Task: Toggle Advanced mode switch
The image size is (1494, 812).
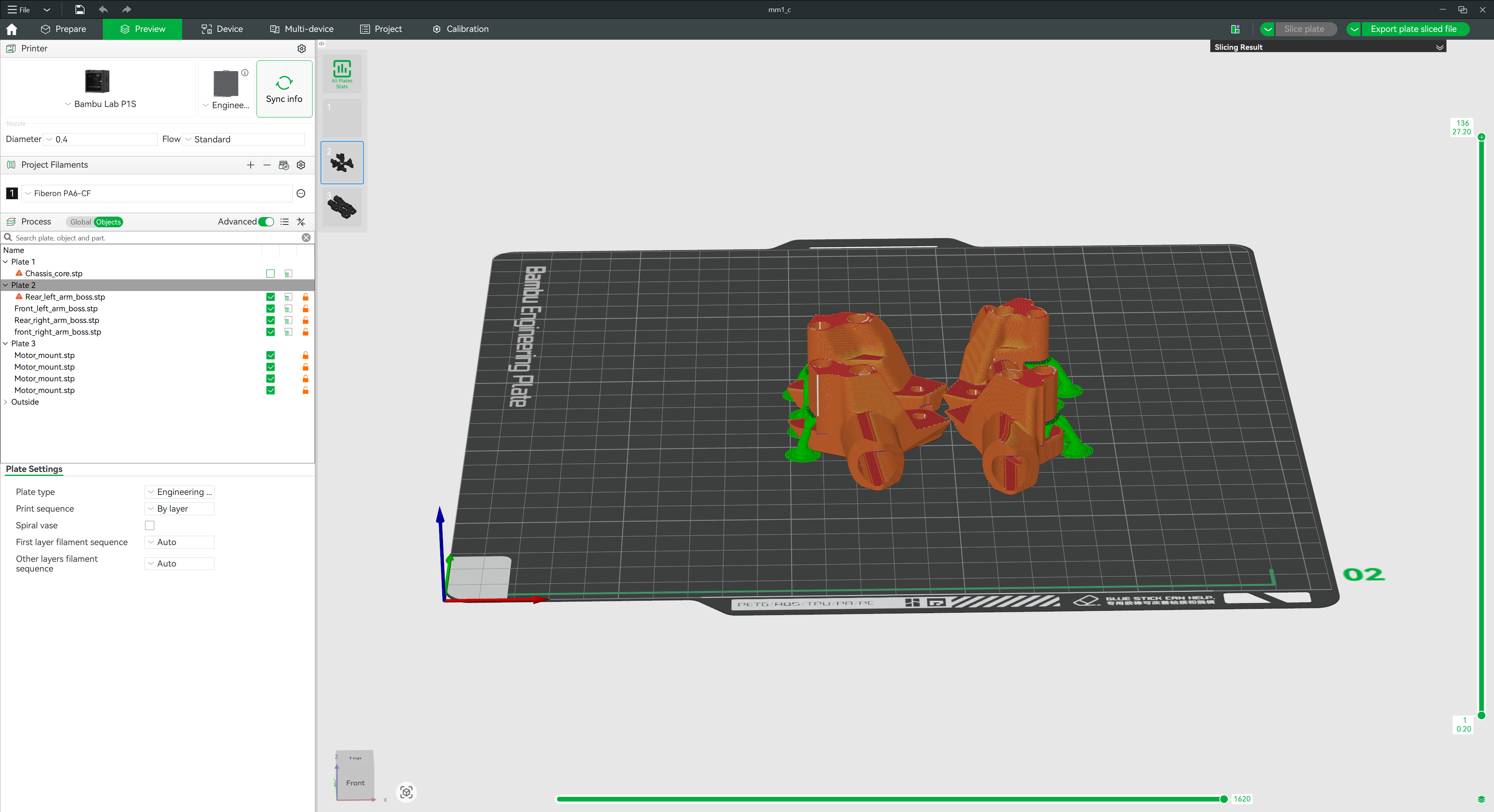Action: click(x=266, y=222)
